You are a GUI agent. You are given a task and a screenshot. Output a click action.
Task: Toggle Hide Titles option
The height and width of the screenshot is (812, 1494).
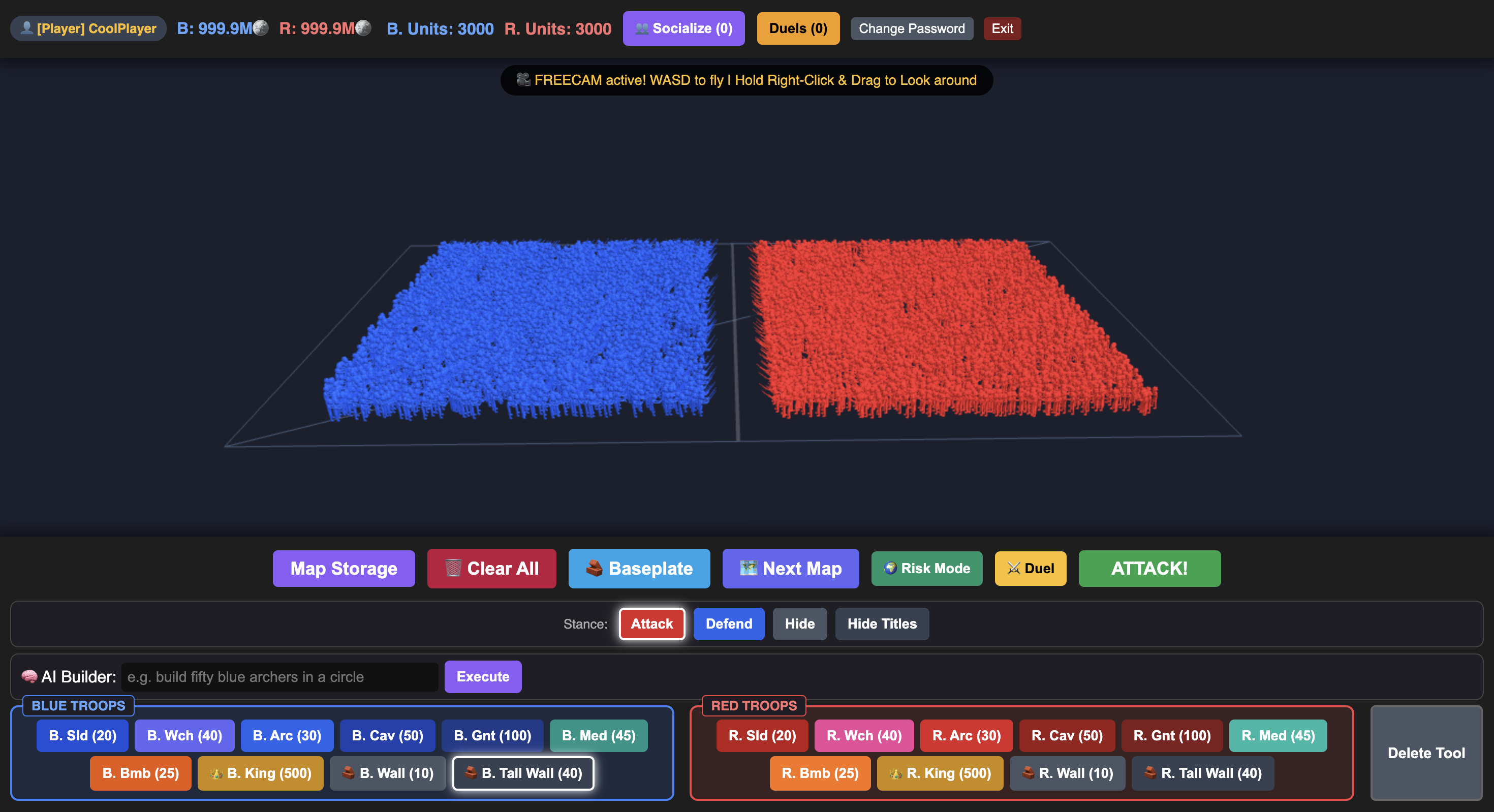(882, 623)
